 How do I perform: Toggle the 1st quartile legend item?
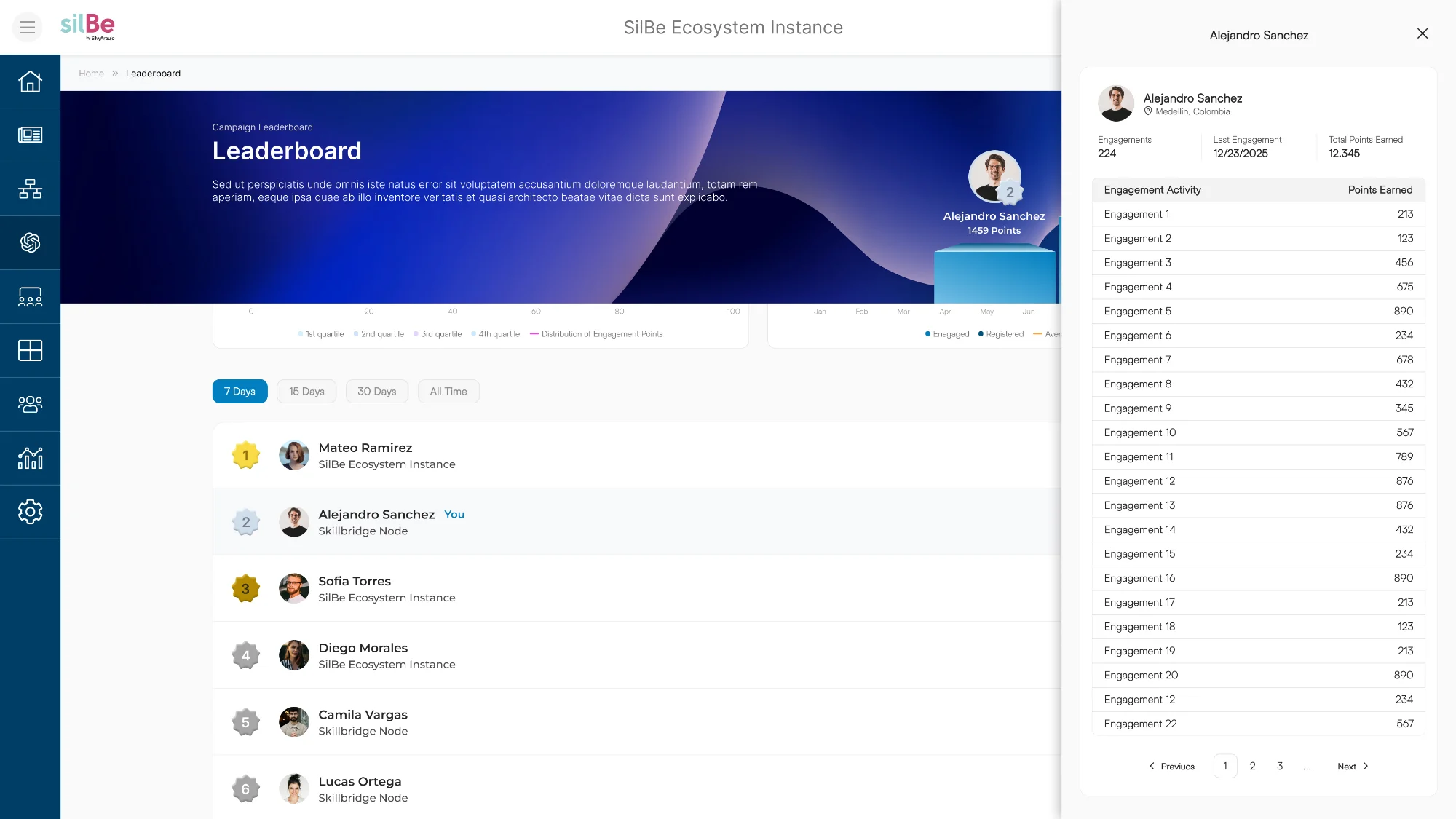(320, 334)
